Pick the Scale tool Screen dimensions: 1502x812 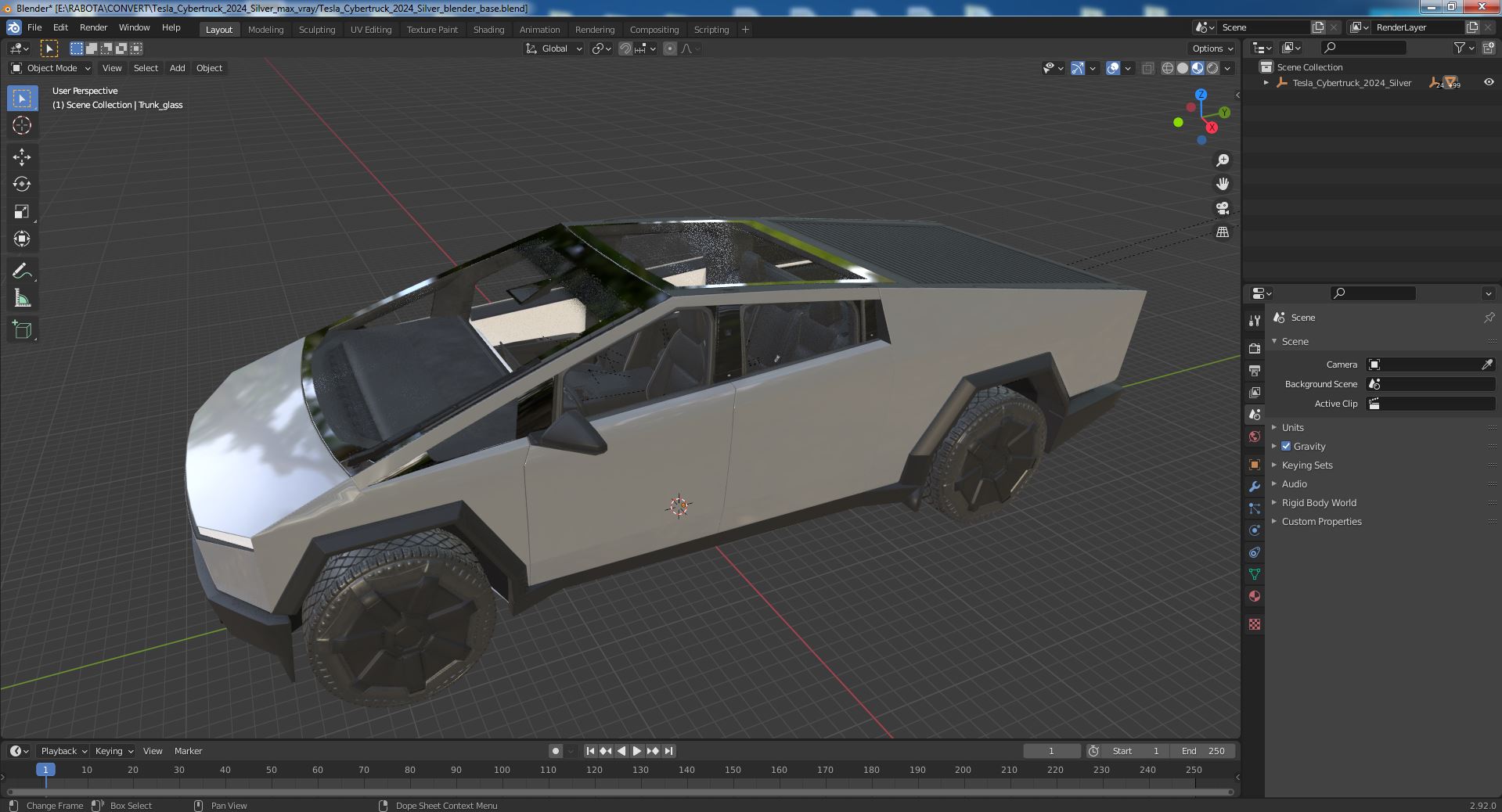(22, 211)
